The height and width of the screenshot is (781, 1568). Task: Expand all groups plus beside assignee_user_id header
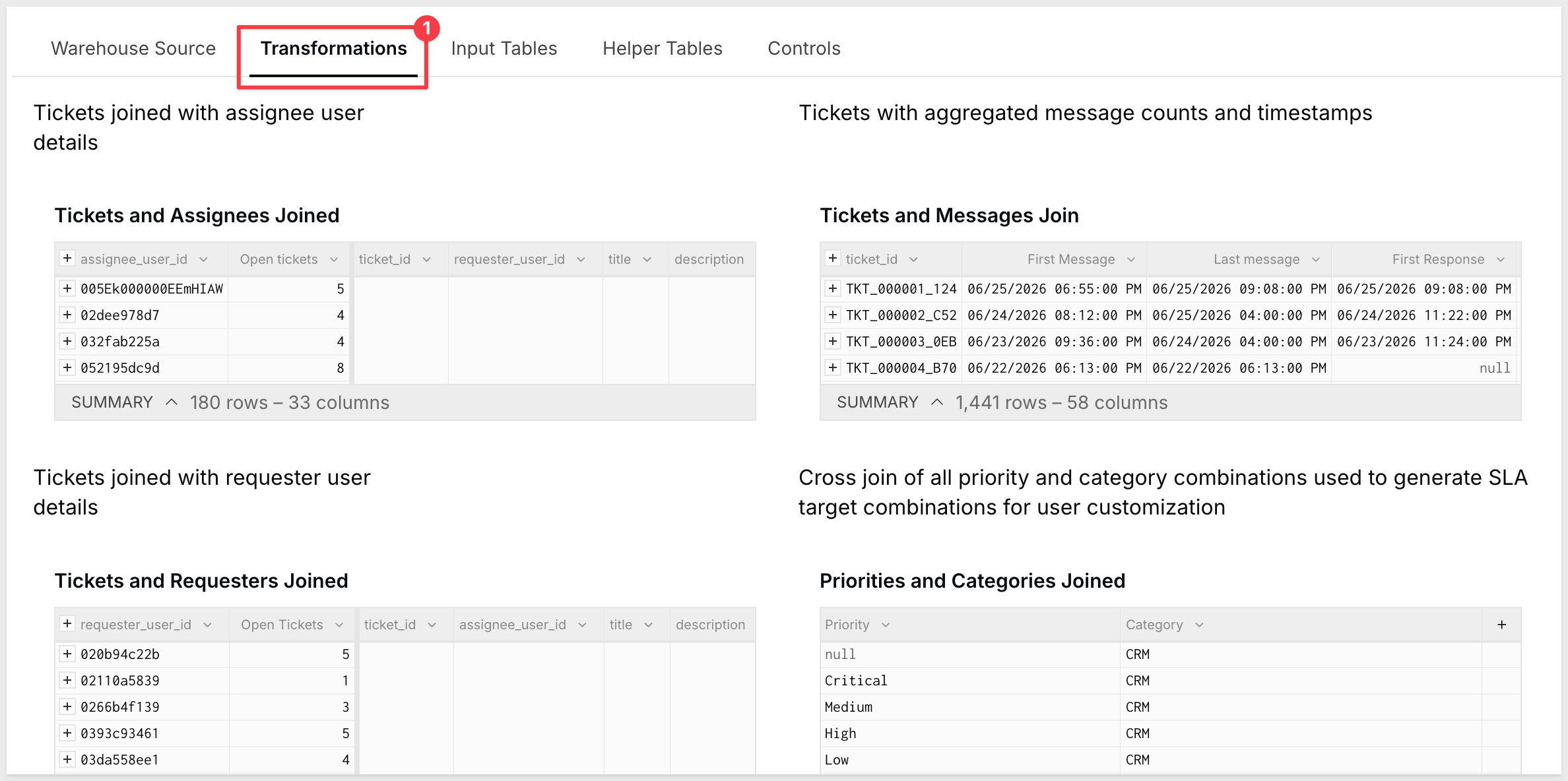(67, 259)
